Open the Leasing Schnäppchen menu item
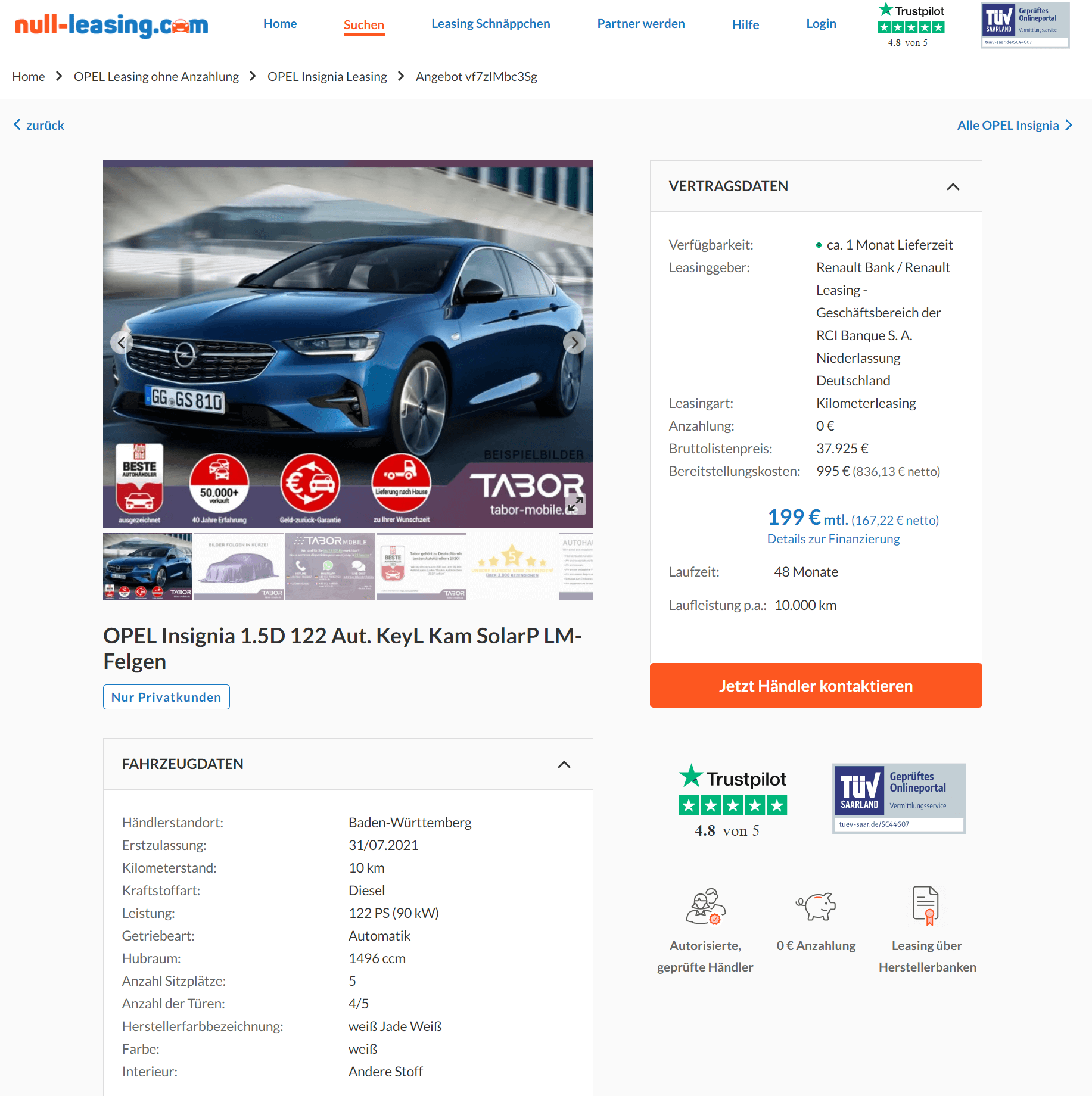 [490, 24]
